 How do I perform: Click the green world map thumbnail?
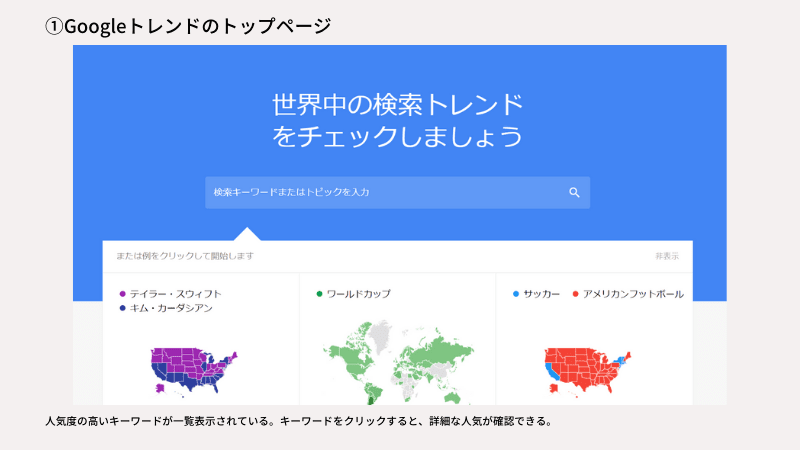(x=398, y=362)
